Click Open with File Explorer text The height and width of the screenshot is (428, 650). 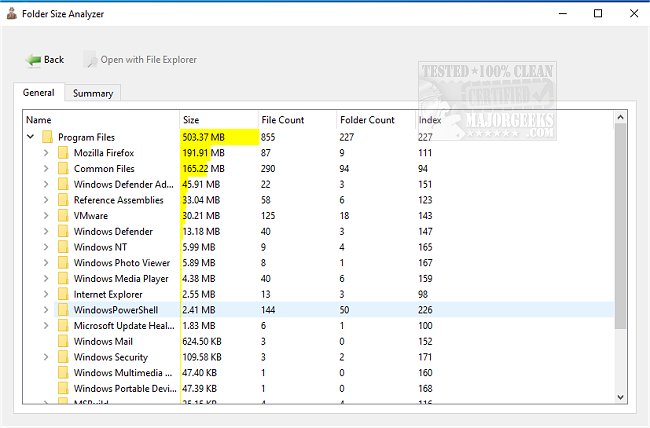pos(148,60)
